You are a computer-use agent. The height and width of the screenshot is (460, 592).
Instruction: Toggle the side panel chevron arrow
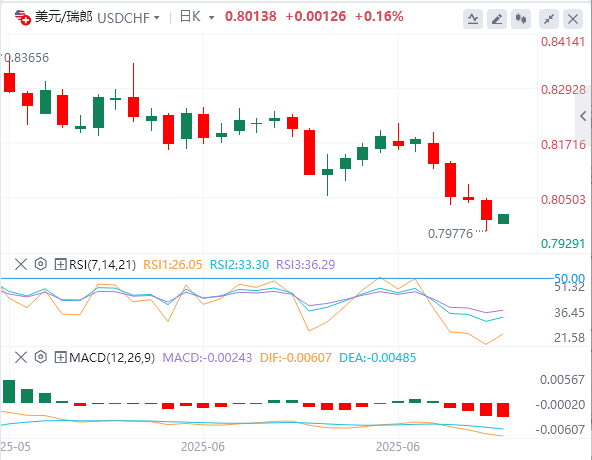coord(584,116)
